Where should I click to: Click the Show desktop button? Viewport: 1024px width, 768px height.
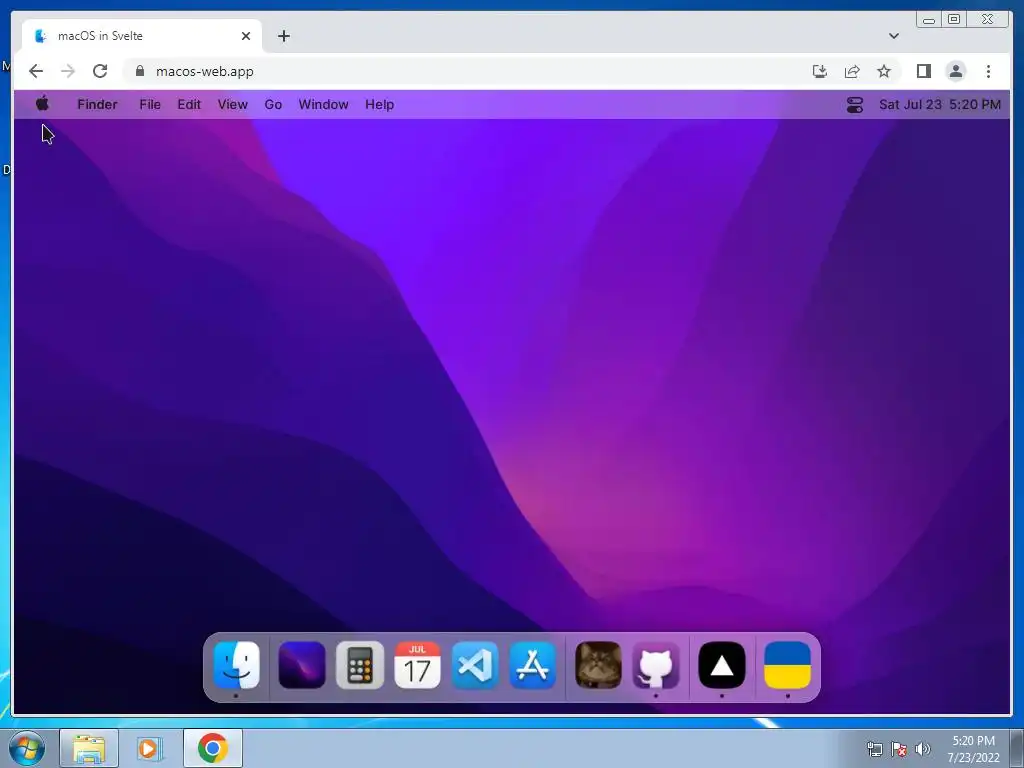1017,748
